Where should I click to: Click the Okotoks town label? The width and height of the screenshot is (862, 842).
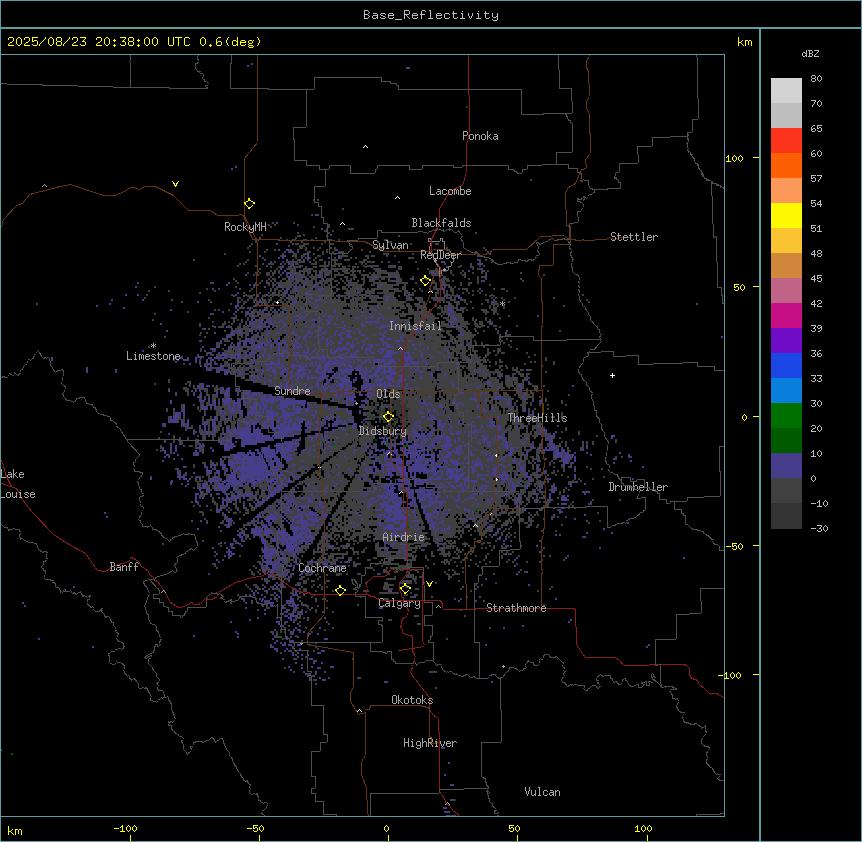click(x=412, y=700)
